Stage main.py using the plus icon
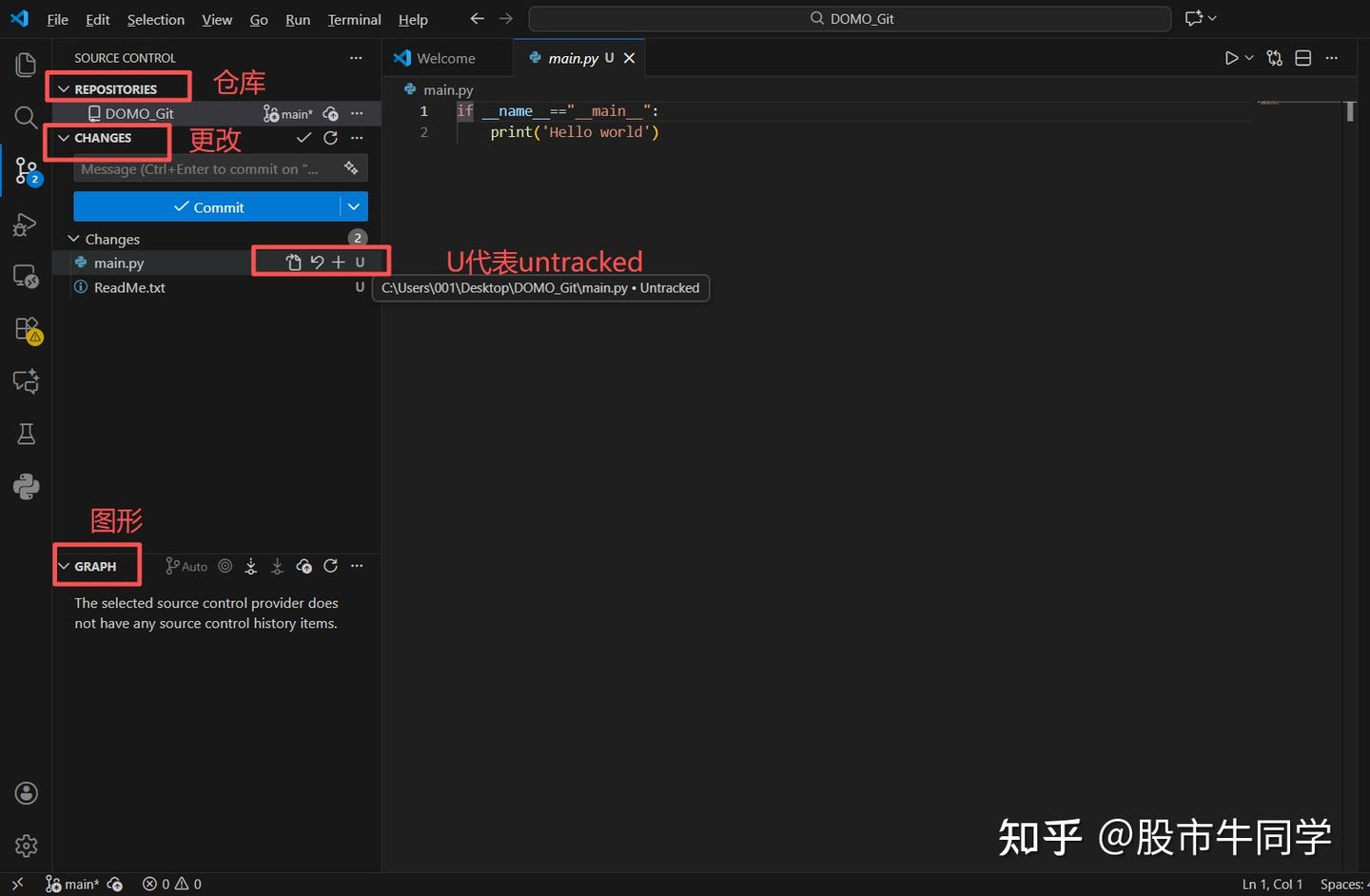Viewport: 1370px width, 896px height. (x=339, y=262)
